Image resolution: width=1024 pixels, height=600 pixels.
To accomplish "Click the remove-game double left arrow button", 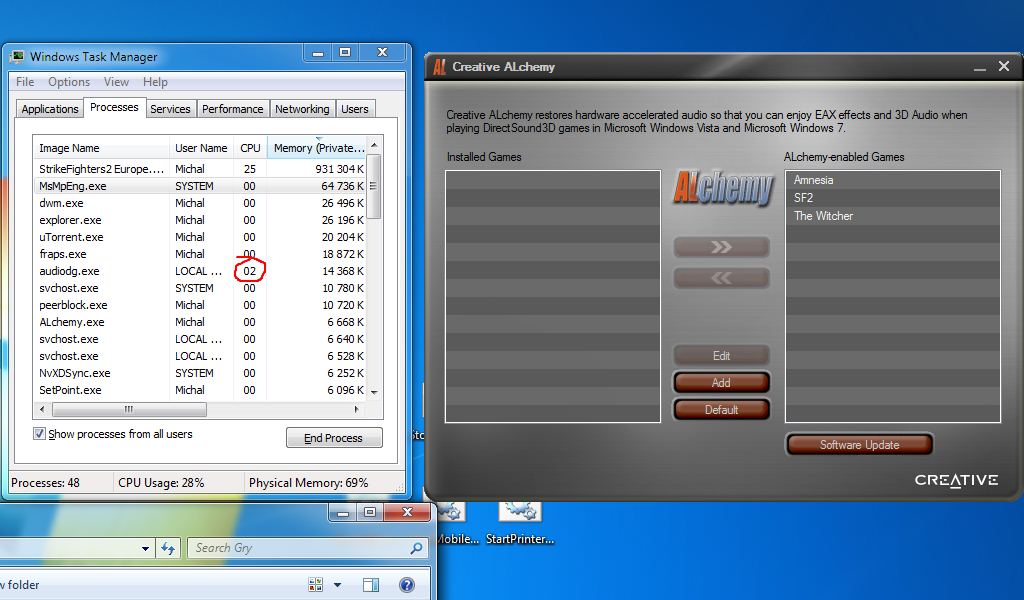I will point(721,278).
